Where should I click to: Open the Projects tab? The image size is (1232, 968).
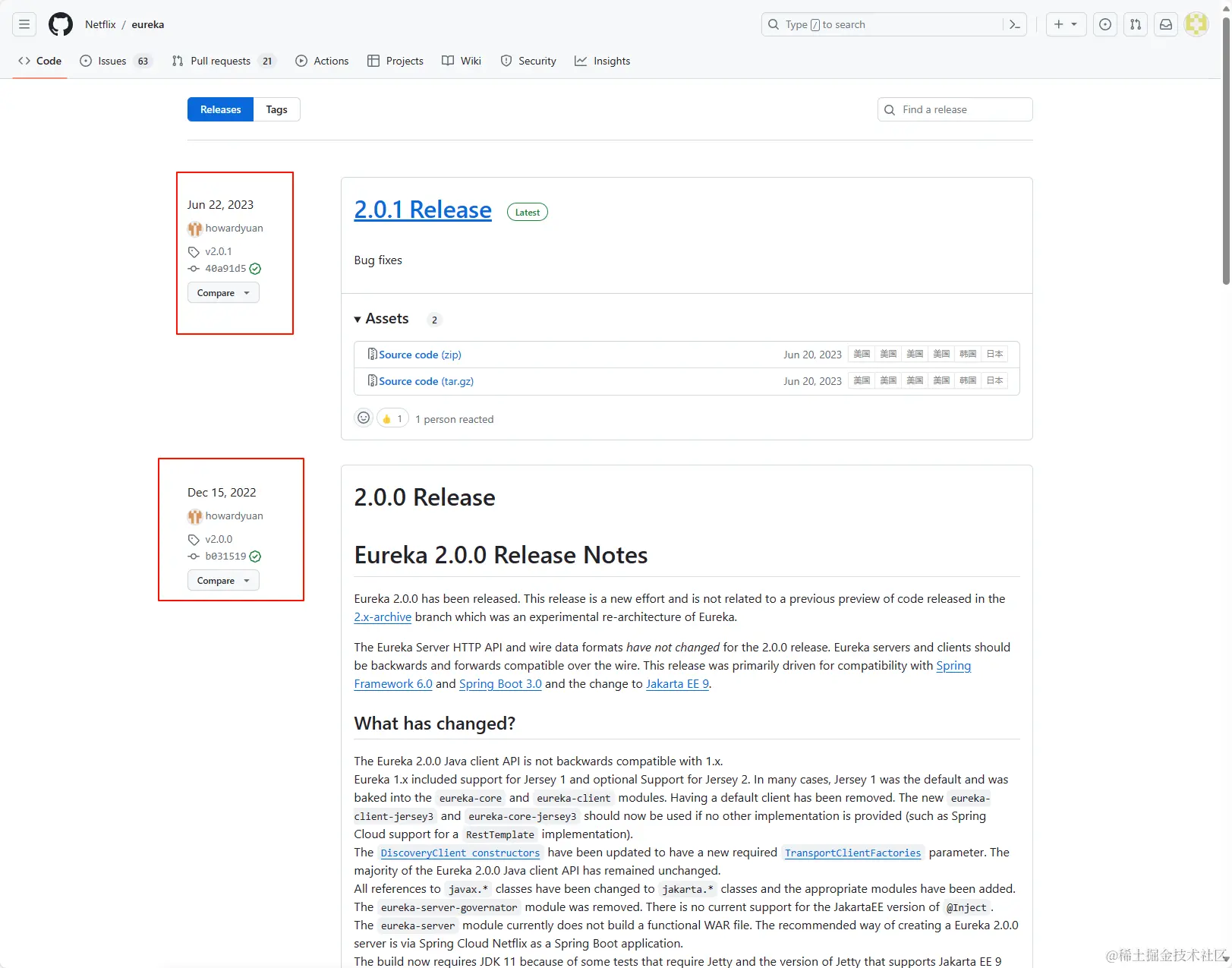(395, 61)
